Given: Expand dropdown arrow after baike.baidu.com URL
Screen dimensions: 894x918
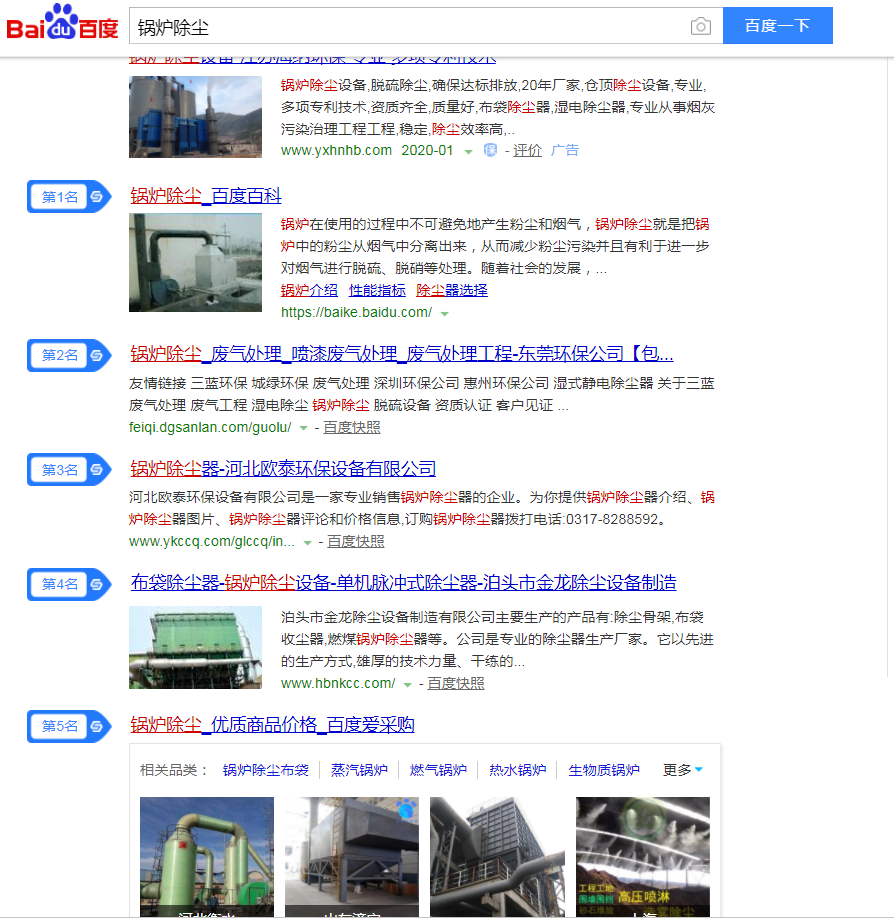Looking at the screenshot, I should [x=445, y=314].
